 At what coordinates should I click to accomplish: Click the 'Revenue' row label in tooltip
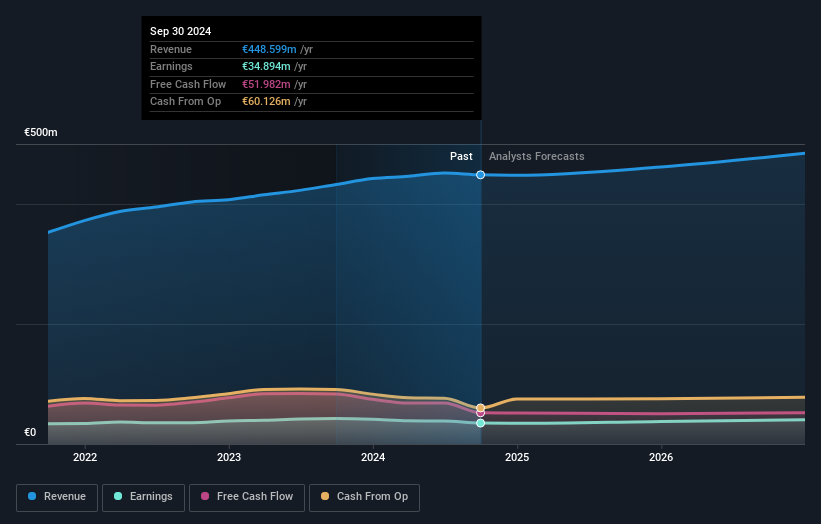click(171, 49)
